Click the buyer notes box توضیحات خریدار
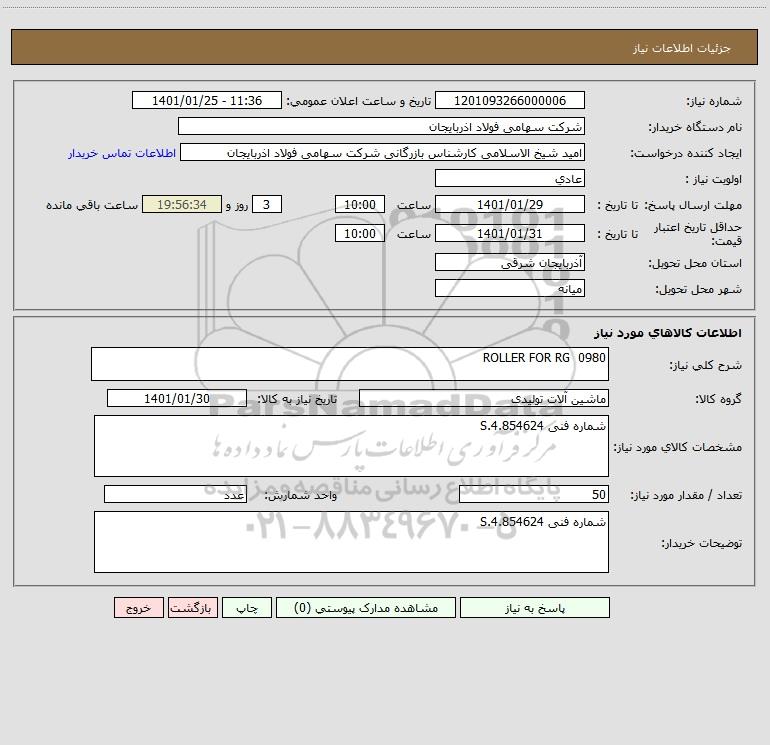Screen dimensions: 770x745 coord(351,542)
